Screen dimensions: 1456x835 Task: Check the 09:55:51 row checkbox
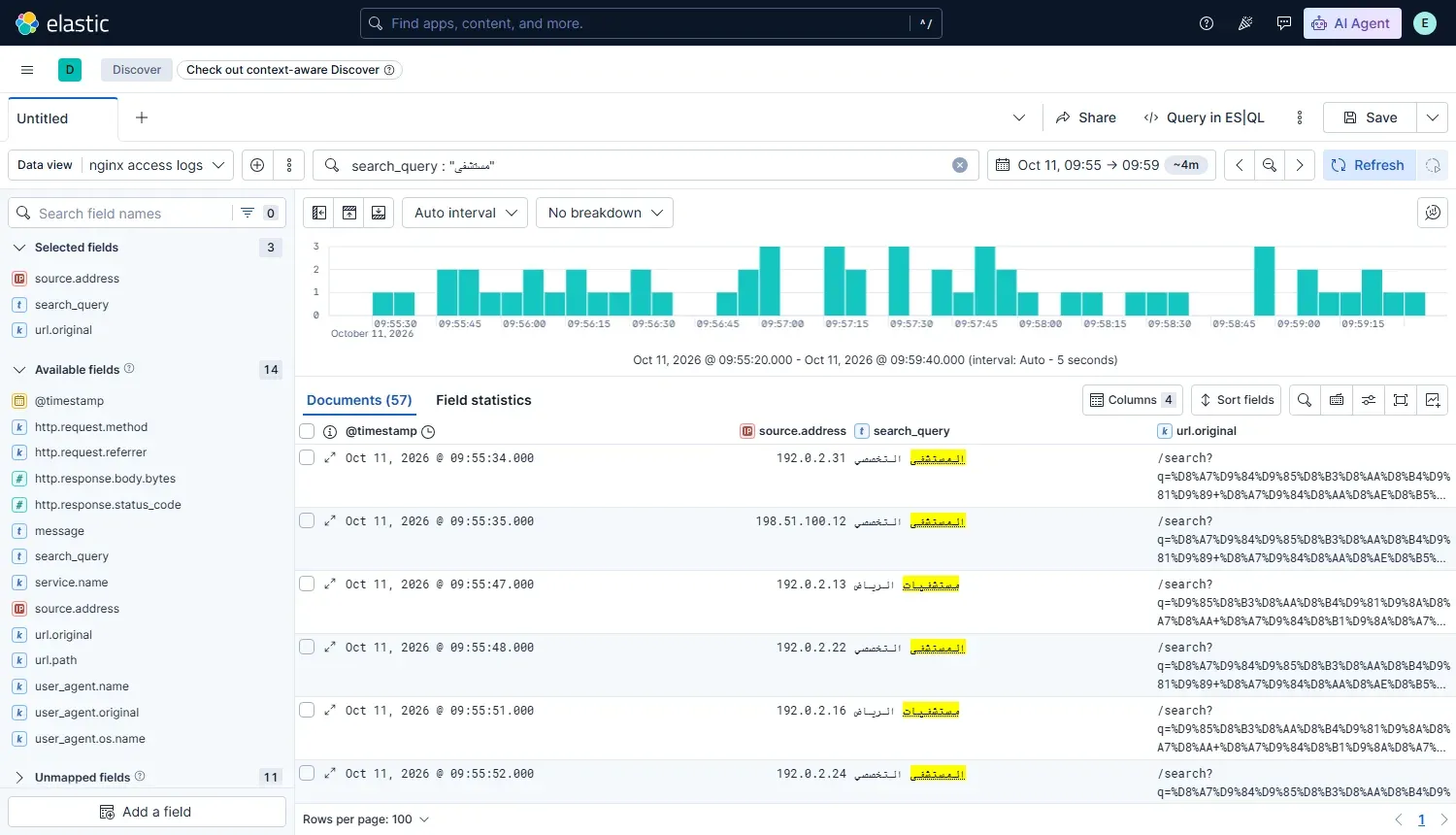tap(307, 711)
